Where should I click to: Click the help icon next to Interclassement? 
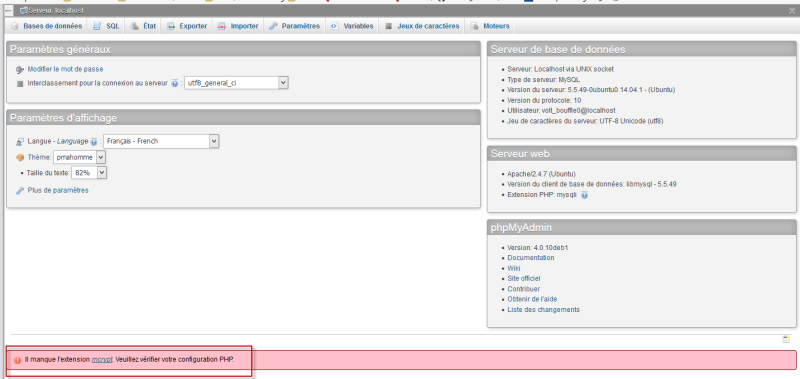point(174,83)
